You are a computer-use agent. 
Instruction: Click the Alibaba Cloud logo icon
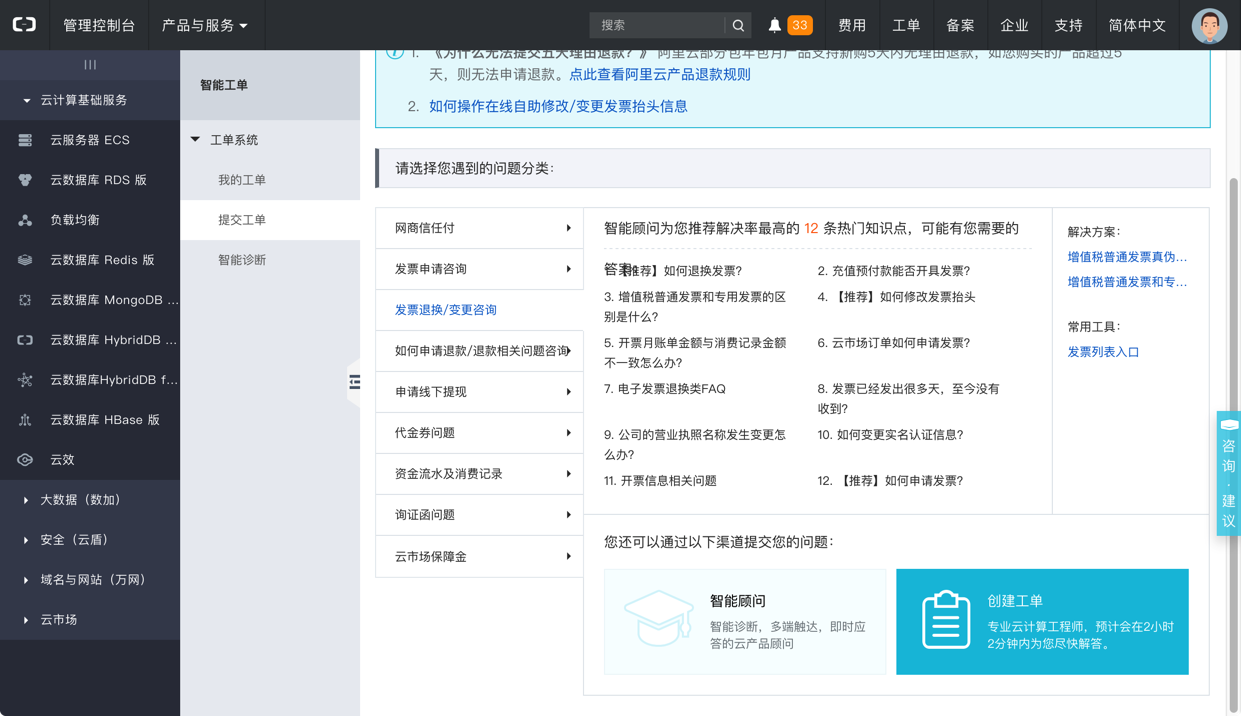pos(24,25)
